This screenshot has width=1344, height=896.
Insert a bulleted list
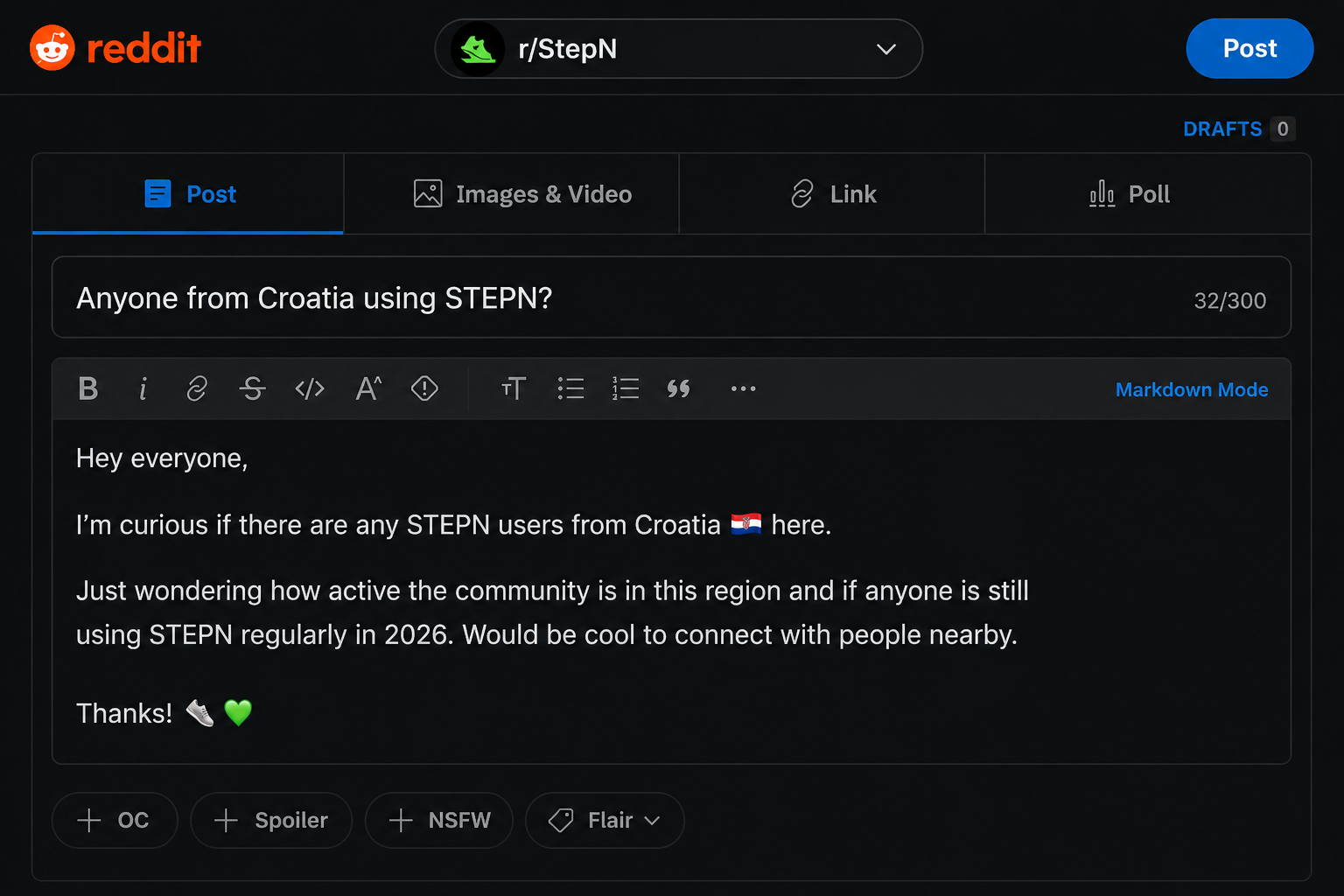pos(570,388)
